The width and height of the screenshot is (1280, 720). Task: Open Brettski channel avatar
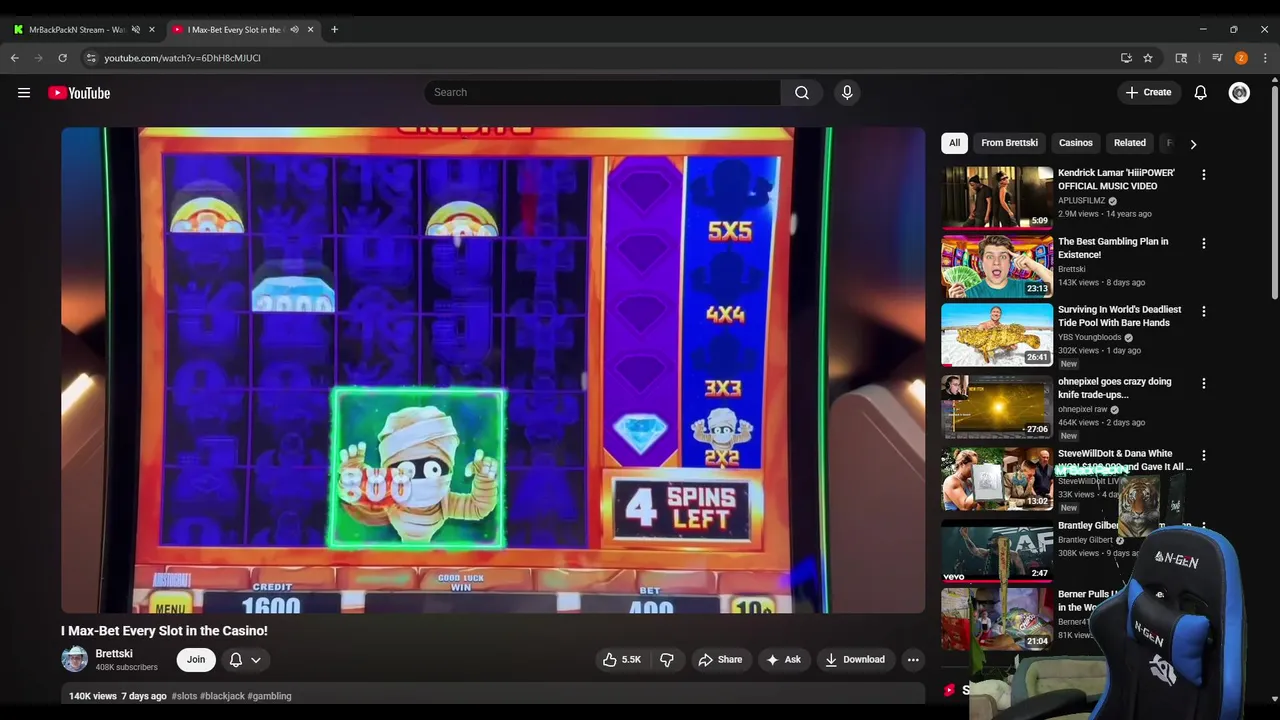click(x=74, y=660)
